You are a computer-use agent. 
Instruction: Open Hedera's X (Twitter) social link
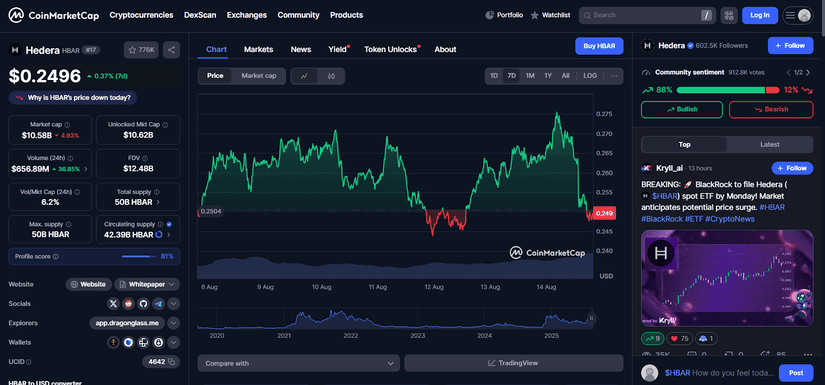pyautogui.click(x=113, y=303)
